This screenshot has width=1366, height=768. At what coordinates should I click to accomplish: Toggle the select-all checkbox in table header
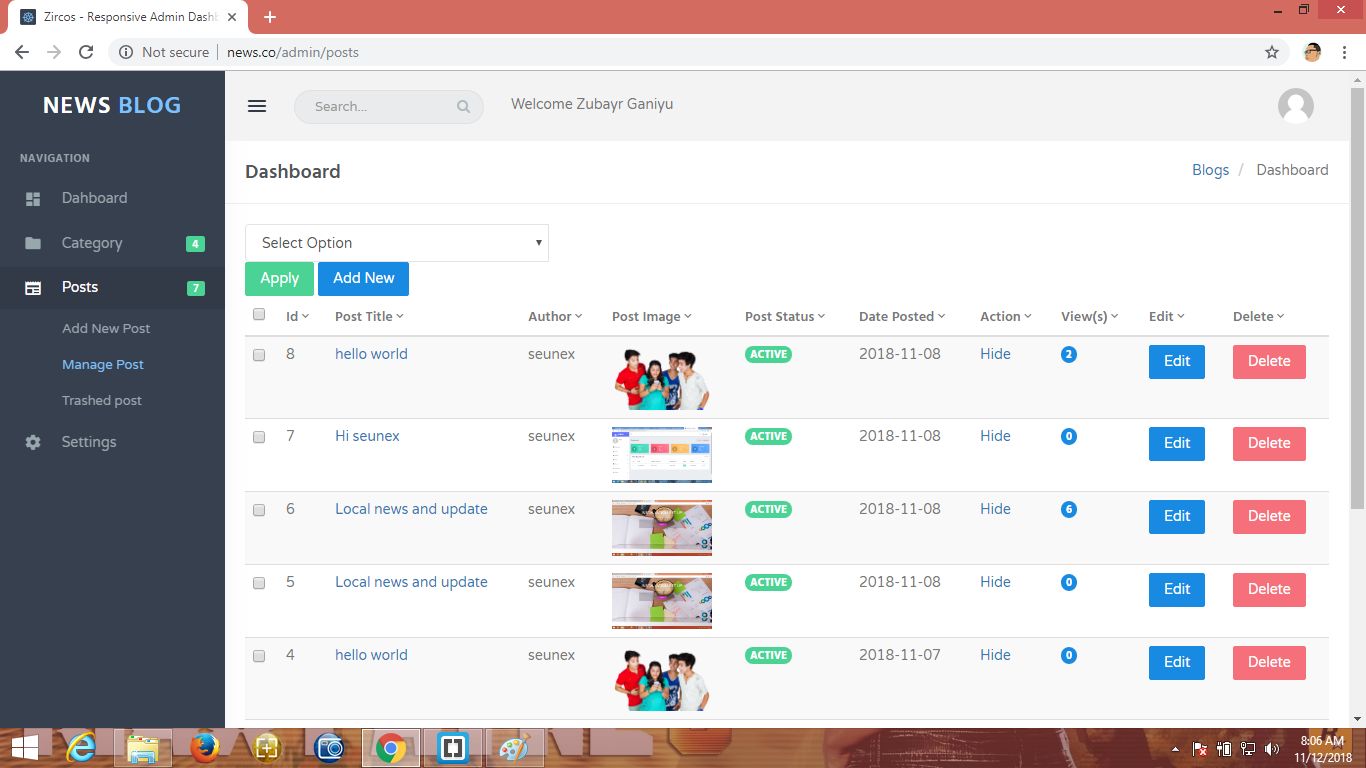click(259, 314)
